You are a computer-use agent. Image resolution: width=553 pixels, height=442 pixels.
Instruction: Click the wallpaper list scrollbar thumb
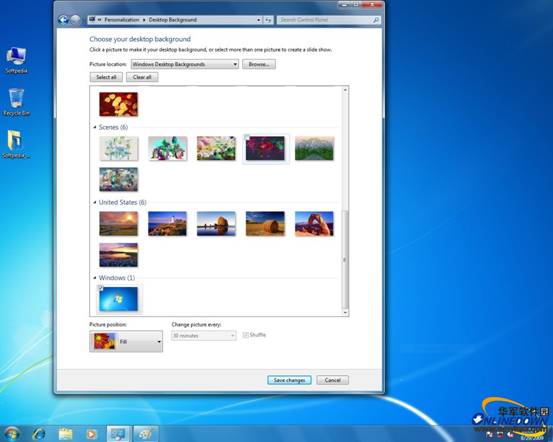point(345,260)
